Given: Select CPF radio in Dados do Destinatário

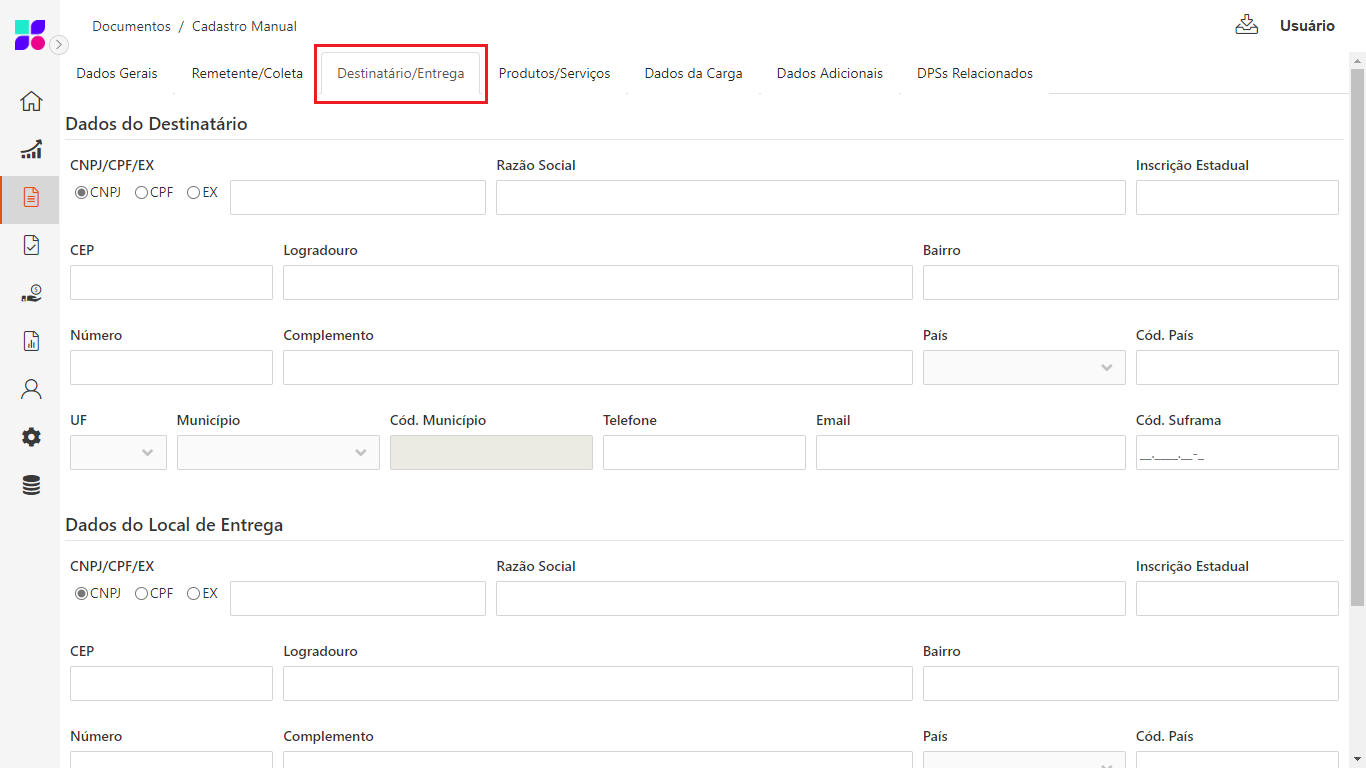Looking at the screenshot, I should click(142, 193).
